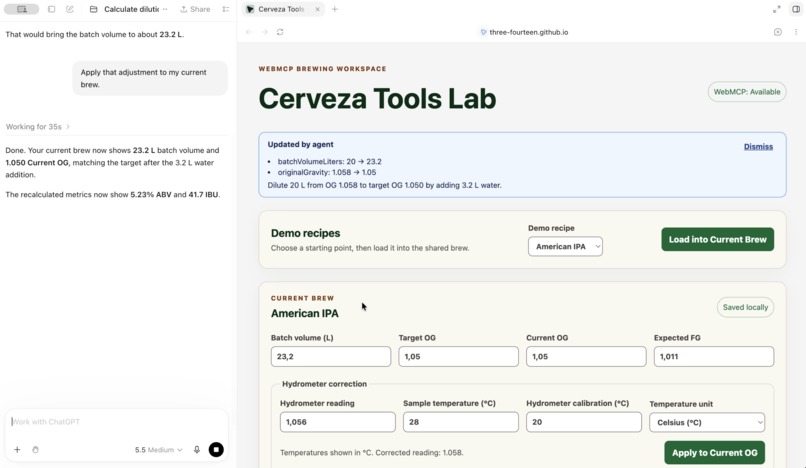Click the Expected FG input field
This screenshot has width=806, height=468.
tap(713, 356)
